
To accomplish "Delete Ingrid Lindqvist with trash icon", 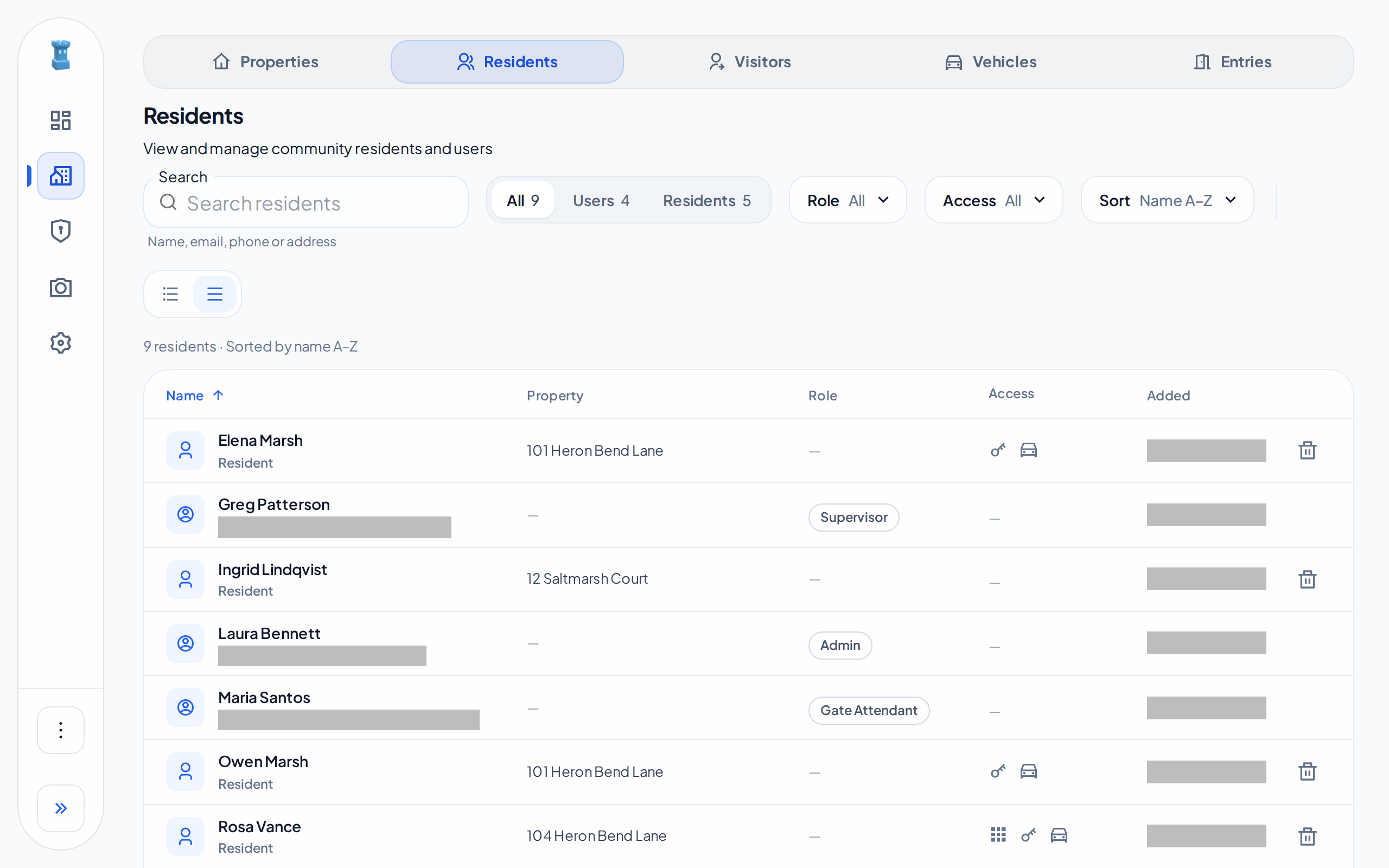I will point(1308,579).
